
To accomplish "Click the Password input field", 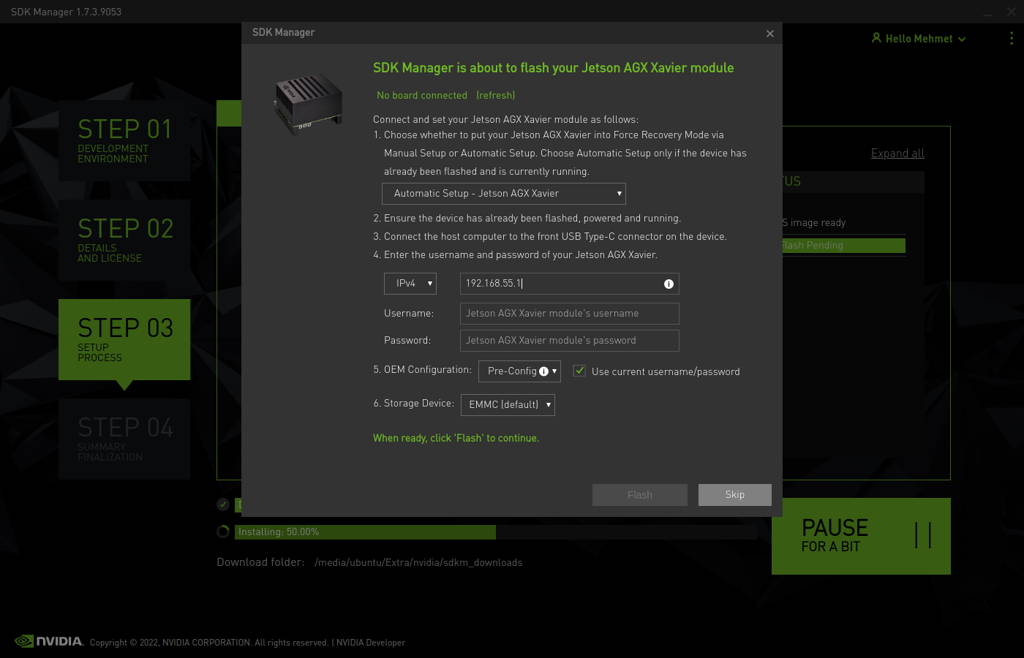I will pos(569,340).
